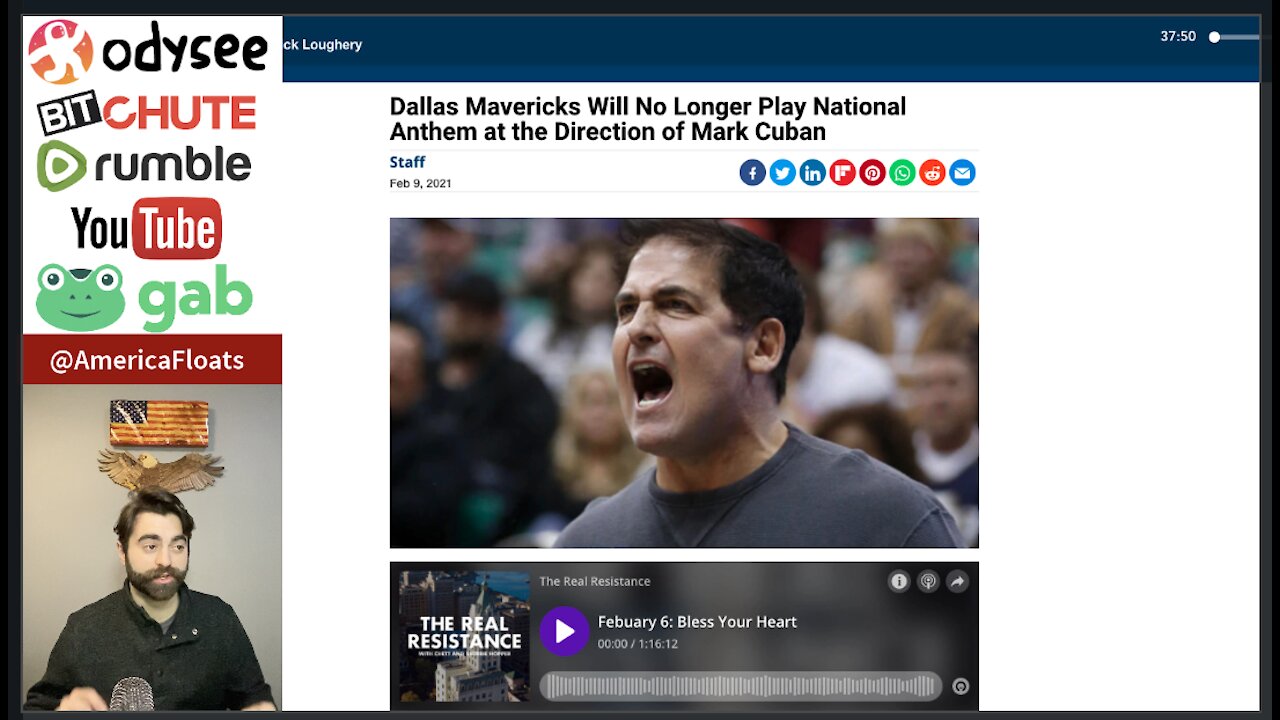
Task: Click the Mark Cuban article photo
Action: click(x=684, y=383)
